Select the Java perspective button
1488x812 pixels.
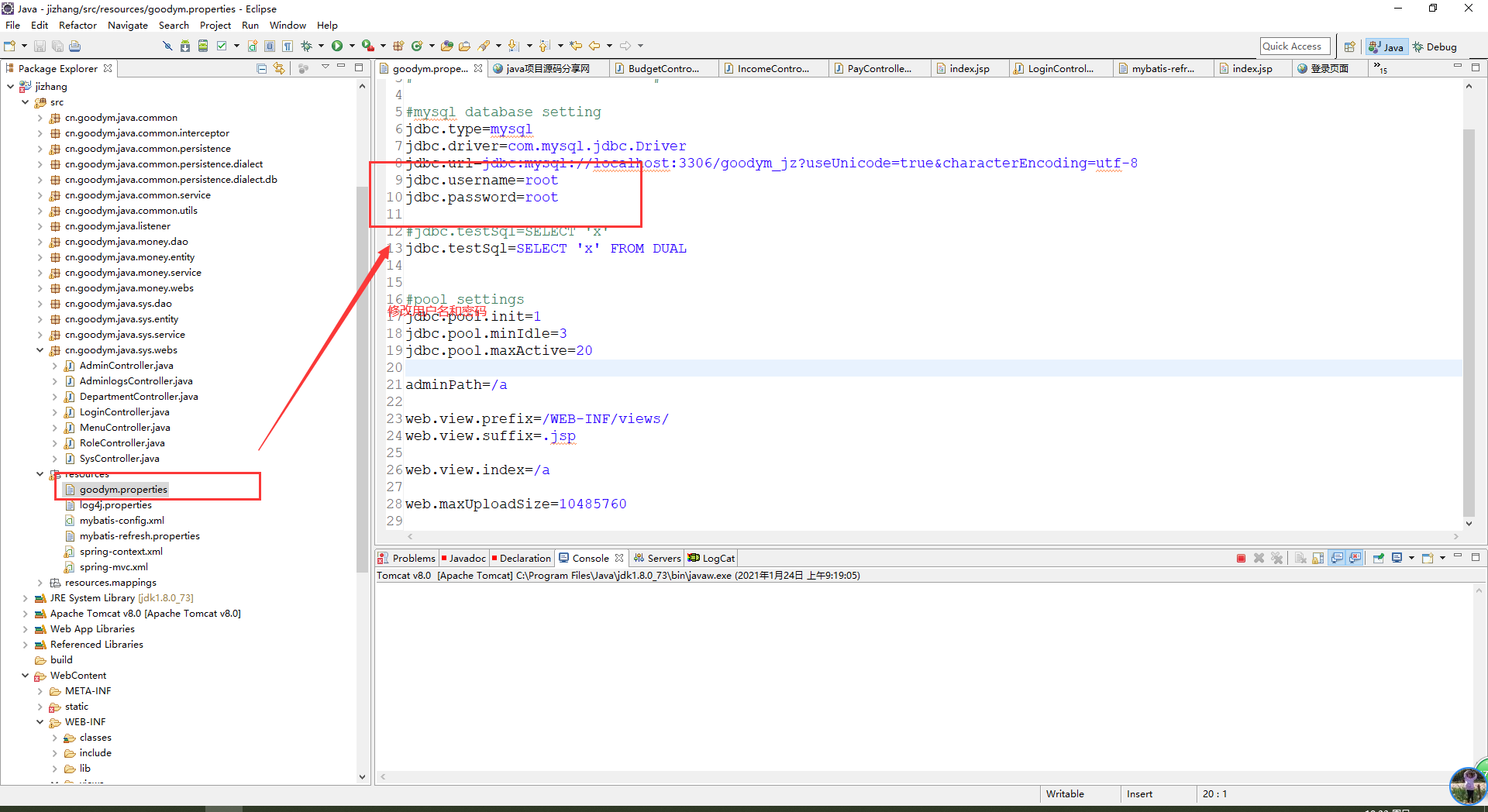tap(1386, 46)
